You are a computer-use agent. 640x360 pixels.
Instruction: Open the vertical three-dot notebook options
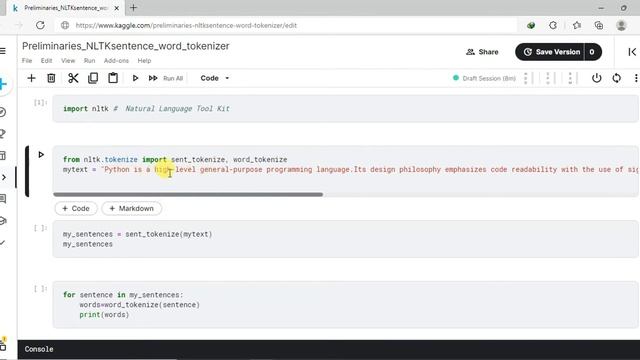(x=636, y=78)
